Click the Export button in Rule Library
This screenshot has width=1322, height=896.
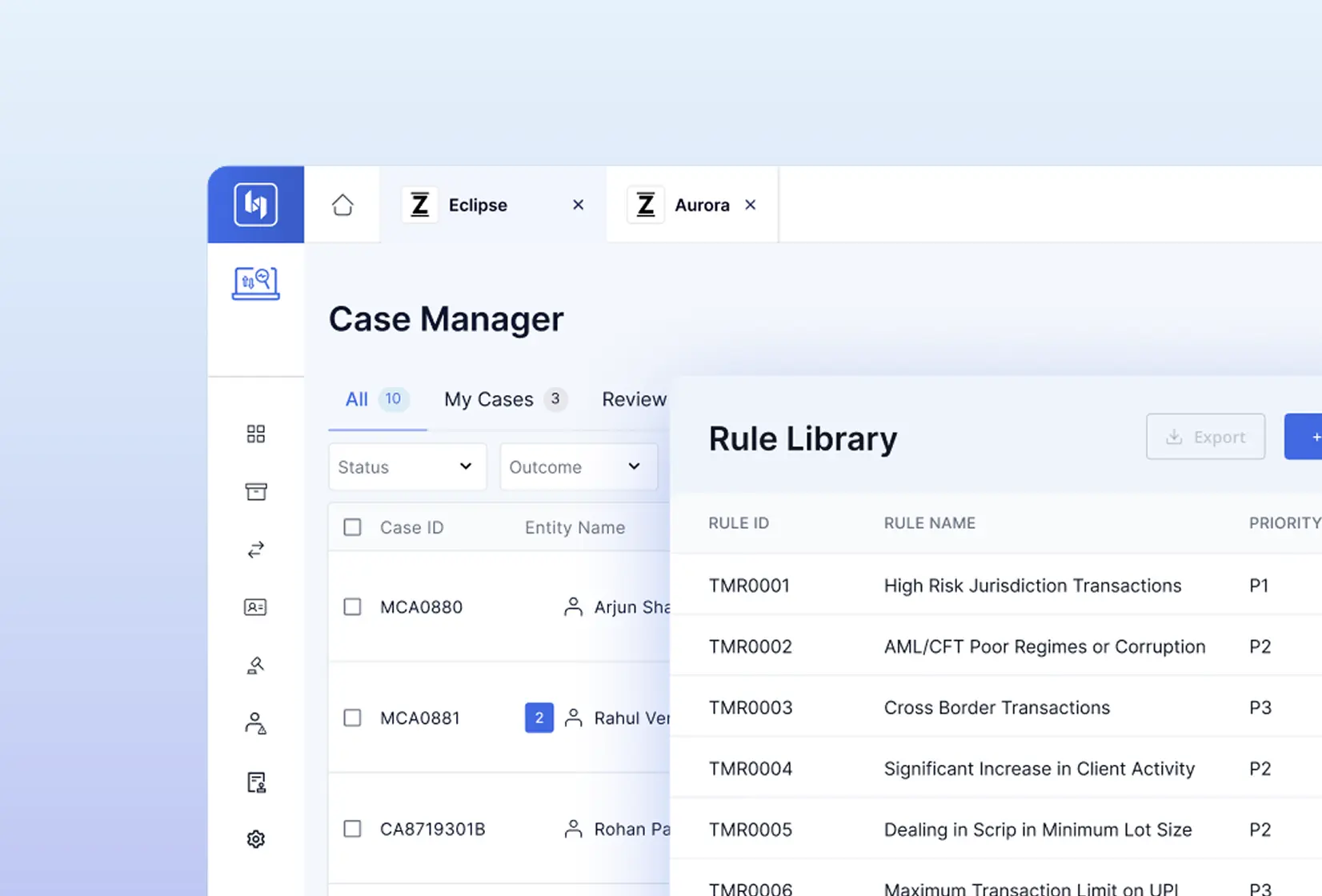coord(1205,437)
